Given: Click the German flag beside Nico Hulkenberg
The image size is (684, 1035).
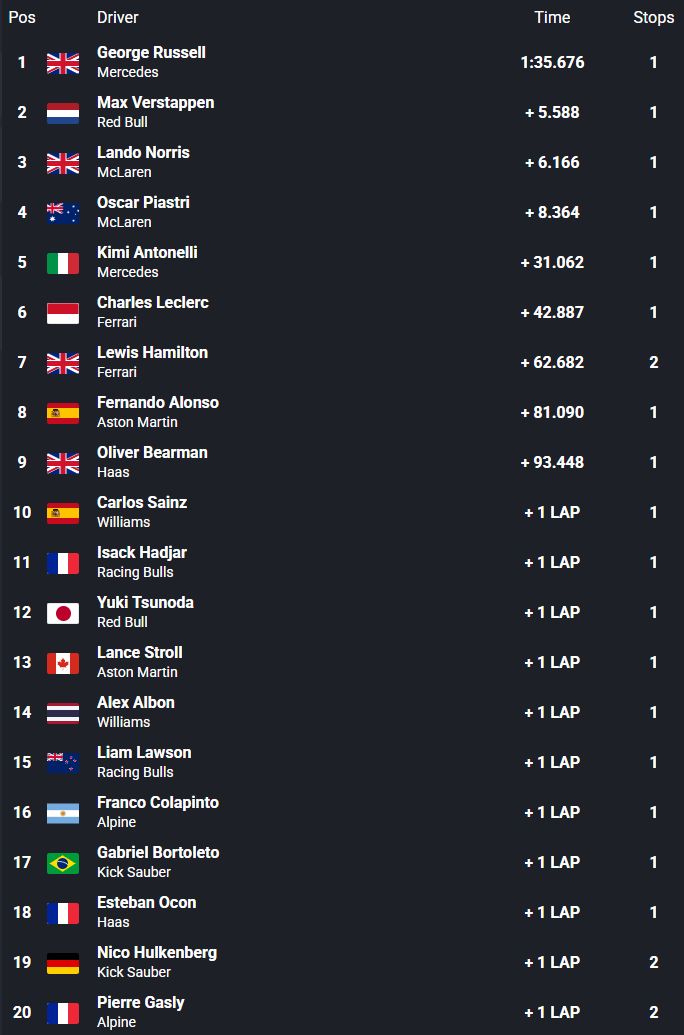Looking at the screenshot, I should [63, 963].
